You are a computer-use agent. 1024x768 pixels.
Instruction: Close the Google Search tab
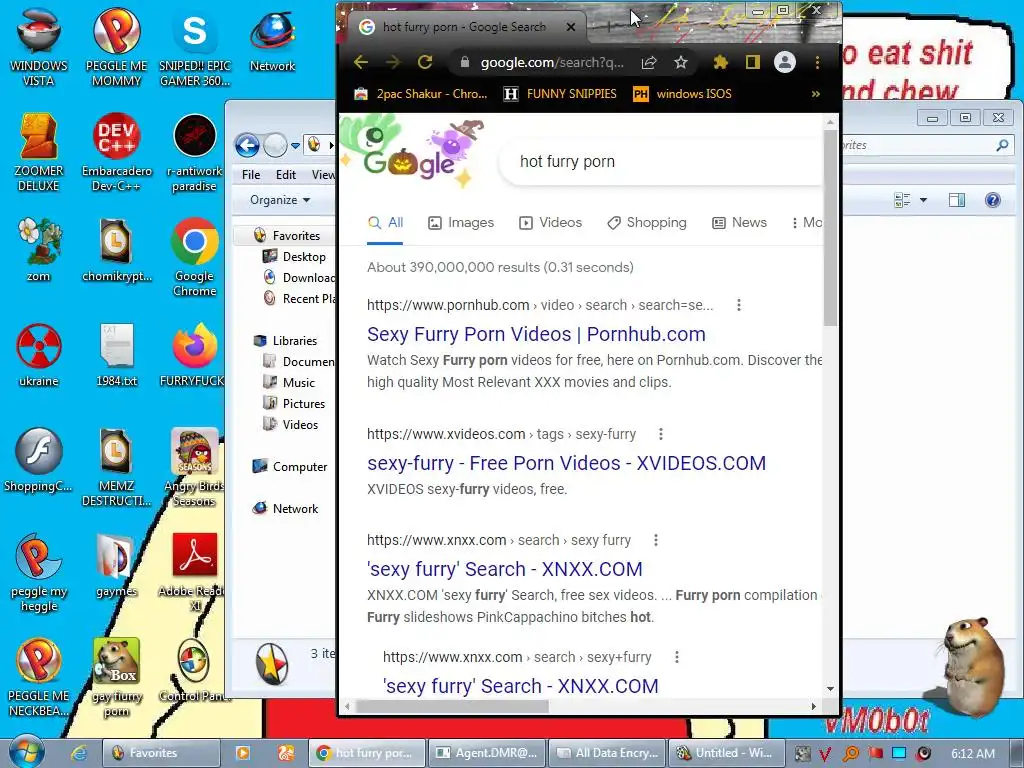click(x=571, y=27)
